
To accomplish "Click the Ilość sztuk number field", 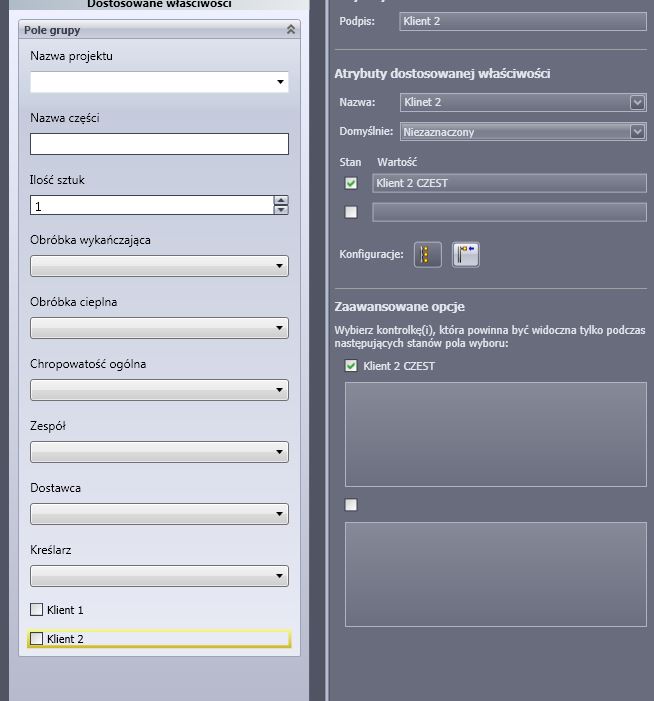I will point(152,205).
